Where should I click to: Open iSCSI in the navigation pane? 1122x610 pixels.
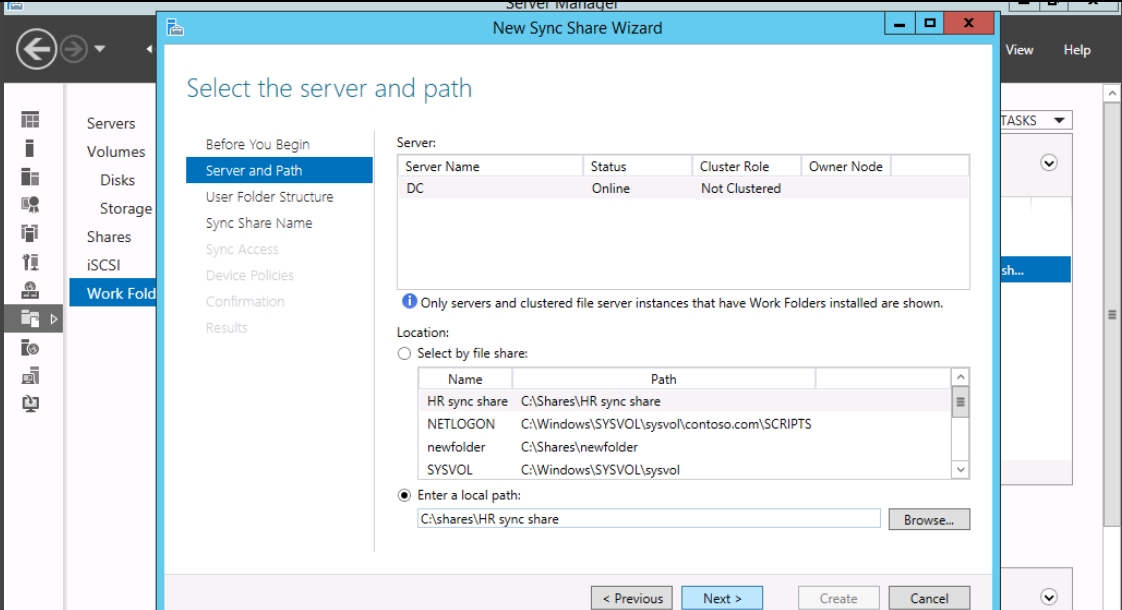104,265
